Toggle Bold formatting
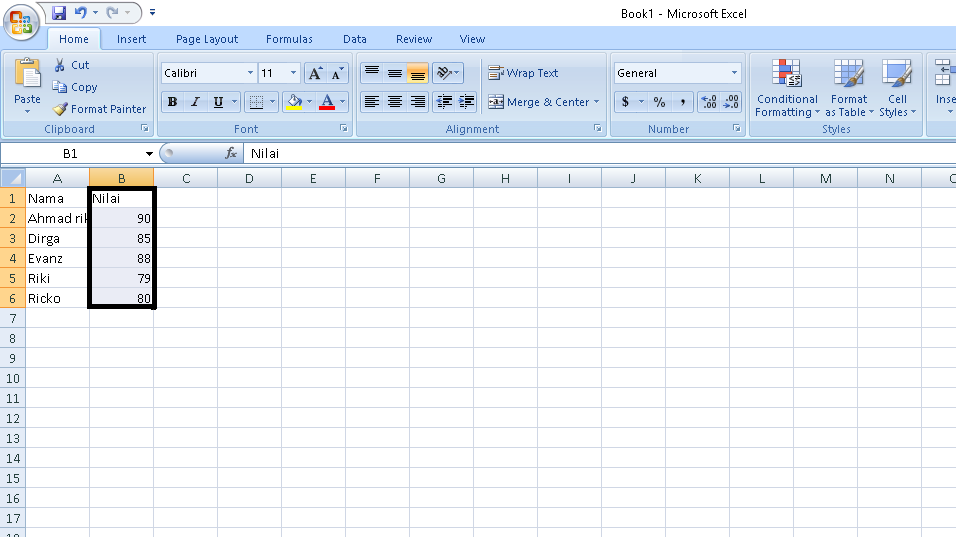Viewport: 956px width, 537px height. [x=173, y=102]
